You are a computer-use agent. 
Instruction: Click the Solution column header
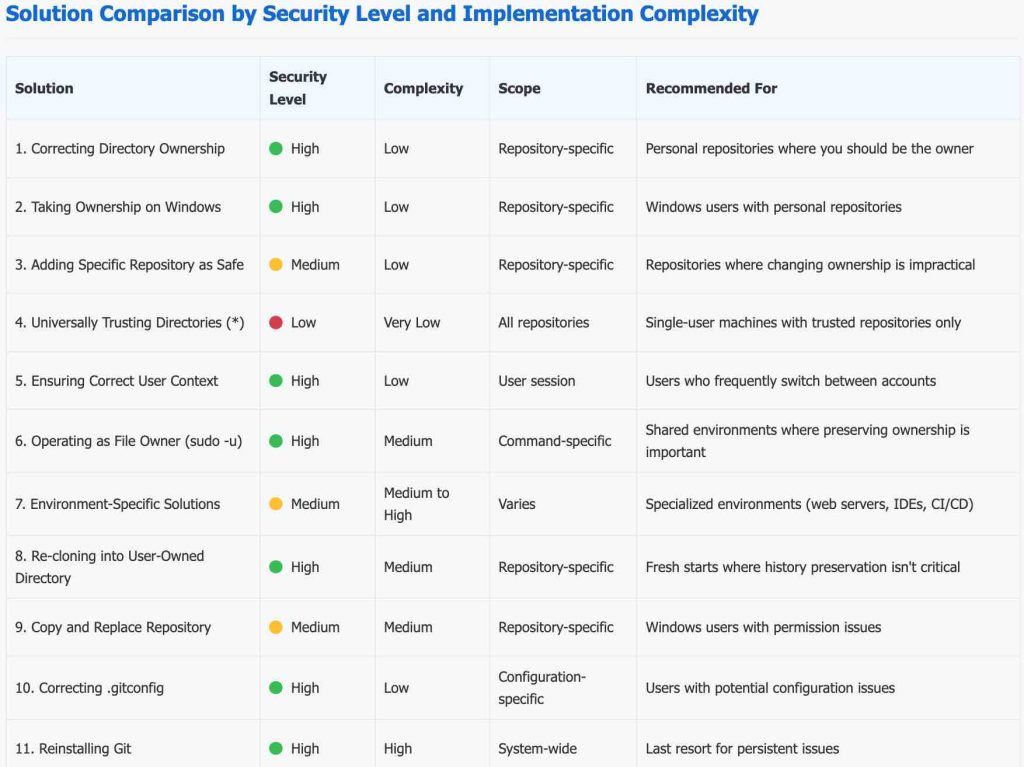[x=44, y=88]
